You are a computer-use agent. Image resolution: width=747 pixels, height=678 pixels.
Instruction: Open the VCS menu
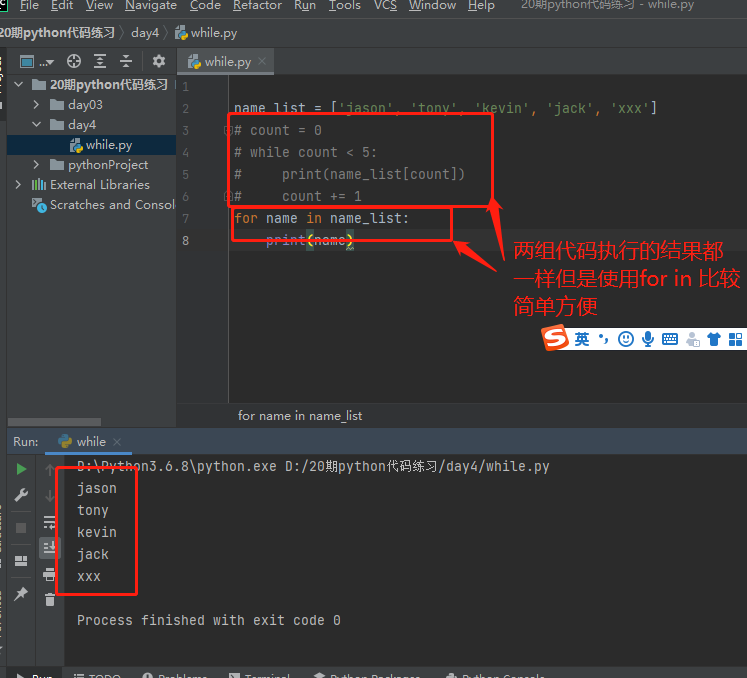[x=385, y=5]
